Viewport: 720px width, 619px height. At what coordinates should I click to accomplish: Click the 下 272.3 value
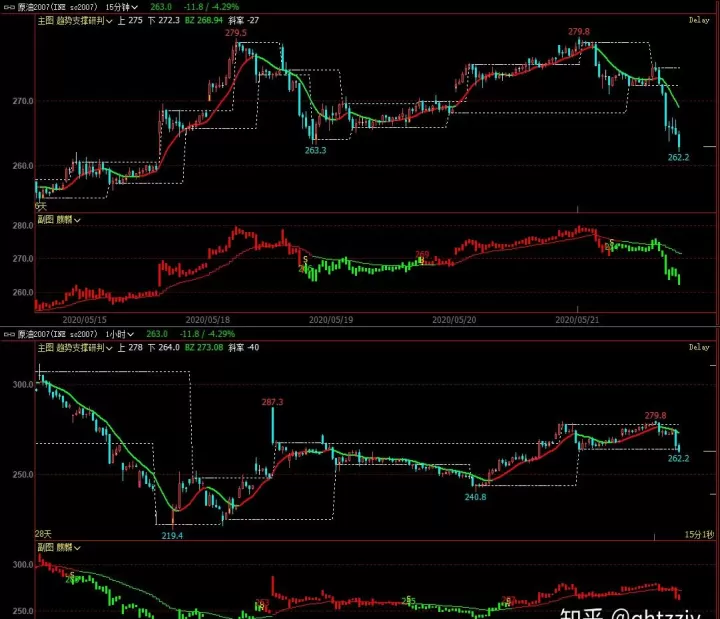click(x=163, y=21)
